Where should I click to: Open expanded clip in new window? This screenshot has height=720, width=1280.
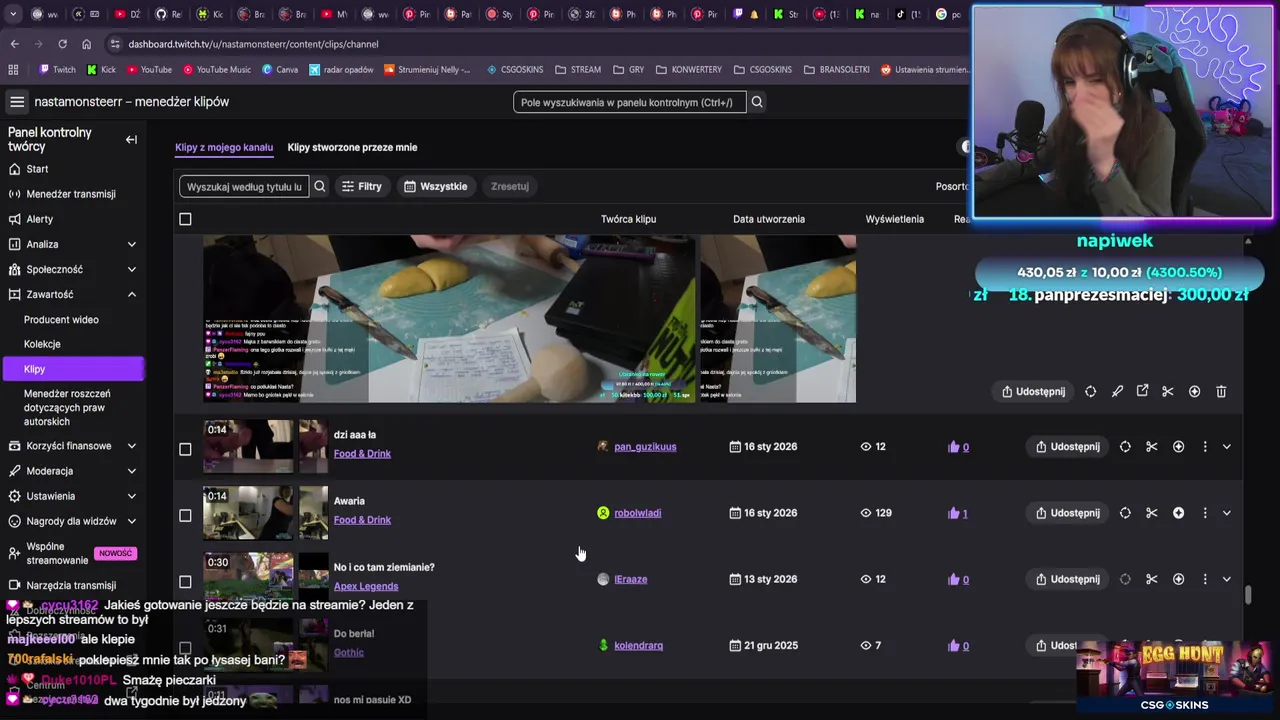coord(1142,392)
